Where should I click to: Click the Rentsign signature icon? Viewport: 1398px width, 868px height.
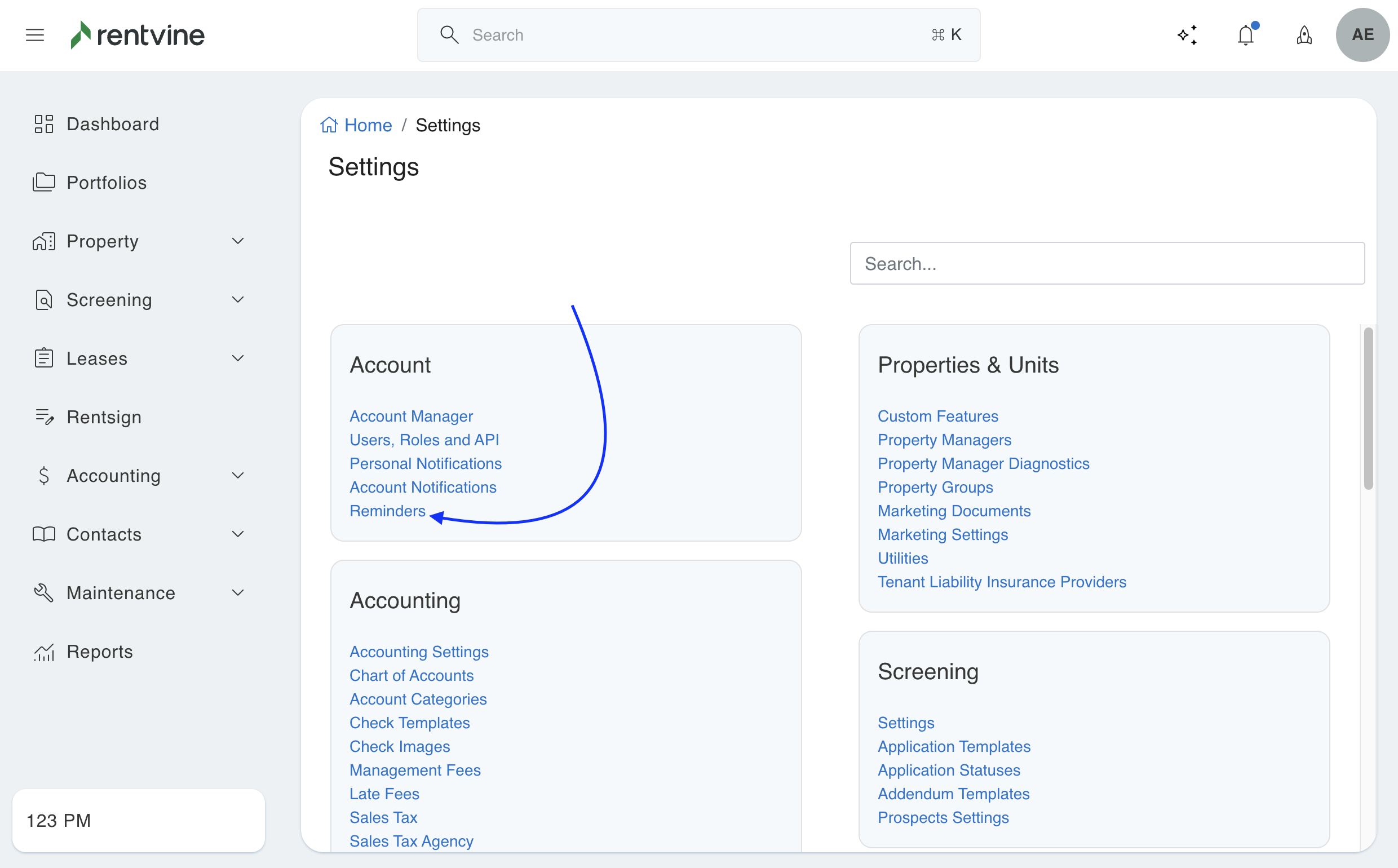point(43,417)
